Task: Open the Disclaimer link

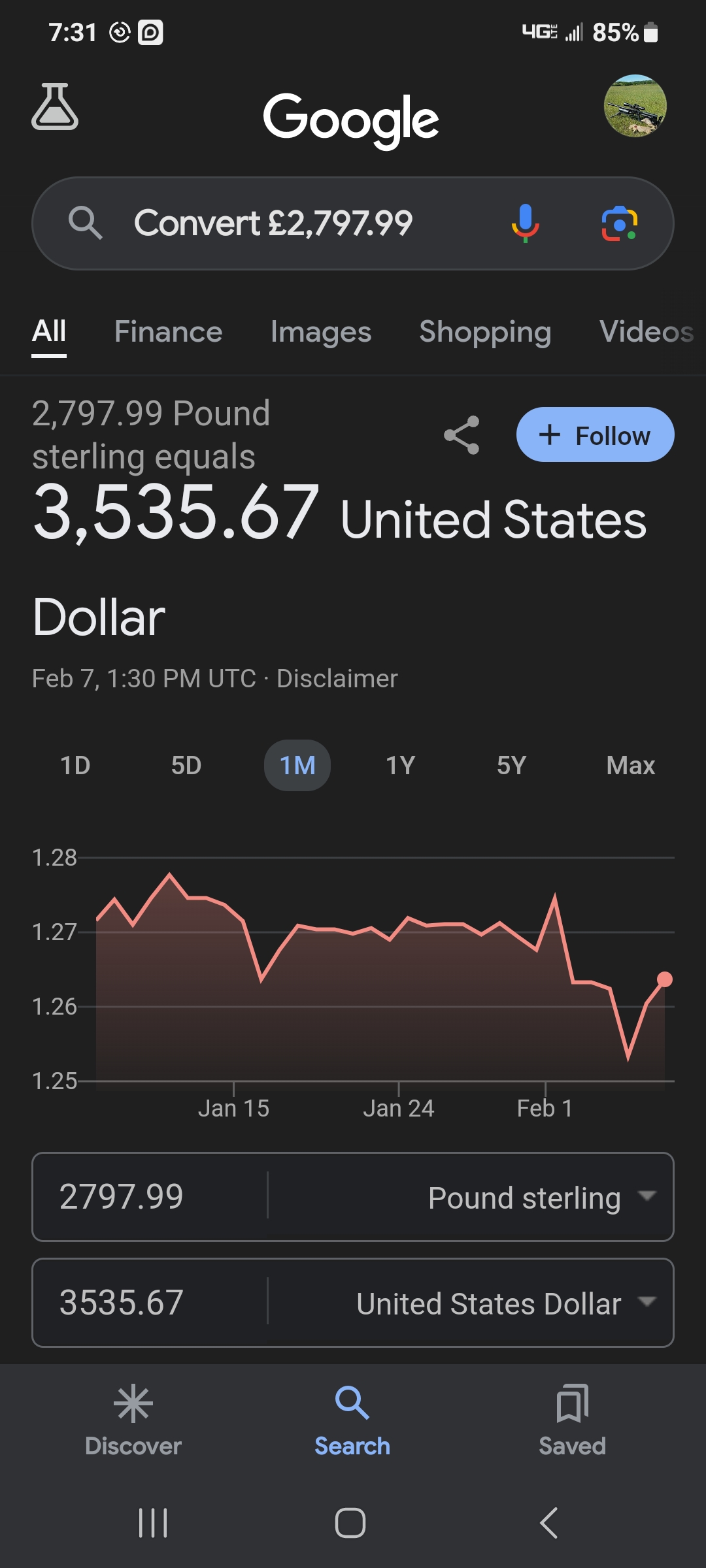Action: pyautogui.click(x=337, y=679)
